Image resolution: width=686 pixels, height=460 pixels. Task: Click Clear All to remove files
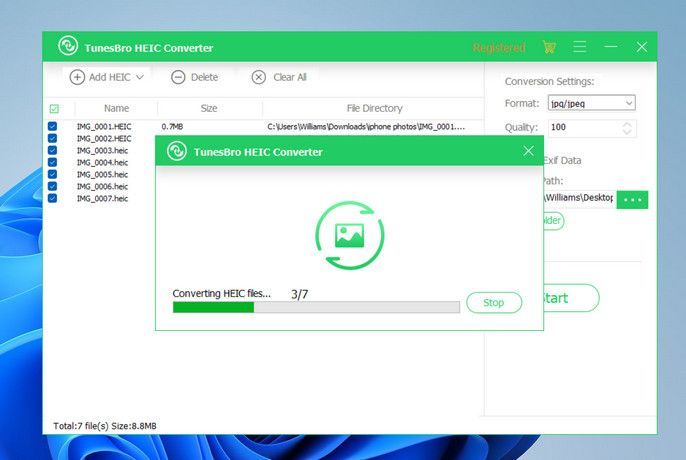(279, 77)
